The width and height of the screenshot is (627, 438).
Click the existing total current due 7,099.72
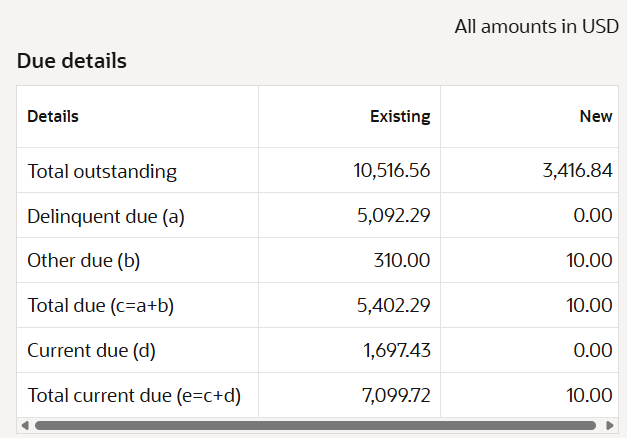(x=396, y=395)
